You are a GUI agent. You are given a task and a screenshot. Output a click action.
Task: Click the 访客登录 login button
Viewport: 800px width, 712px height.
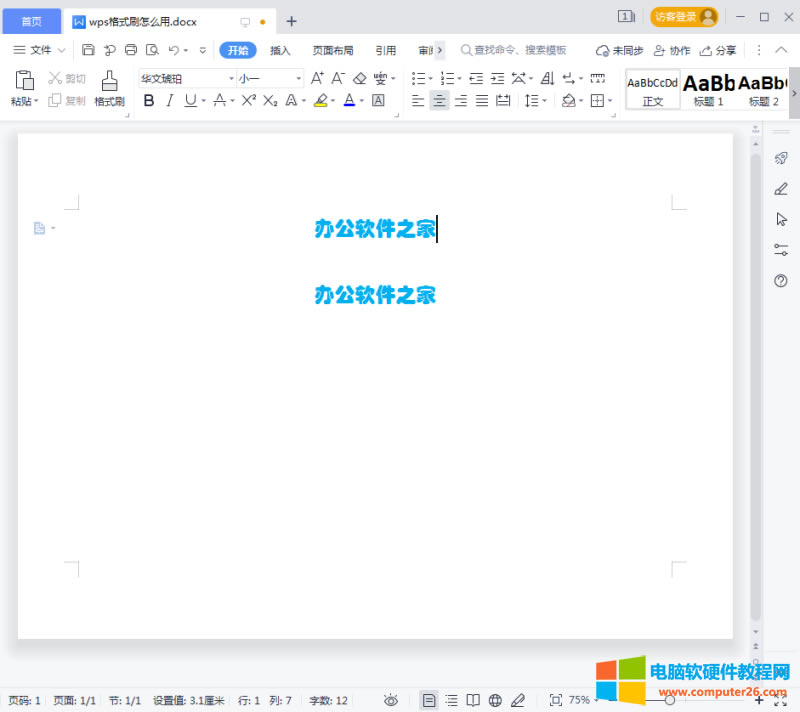pos(684,18)
